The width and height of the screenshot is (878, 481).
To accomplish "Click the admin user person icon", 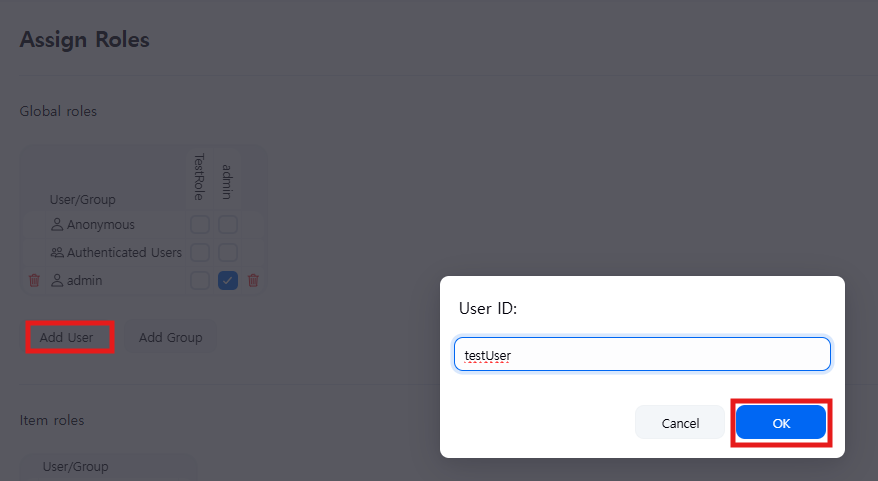I will tap(57, 281).
